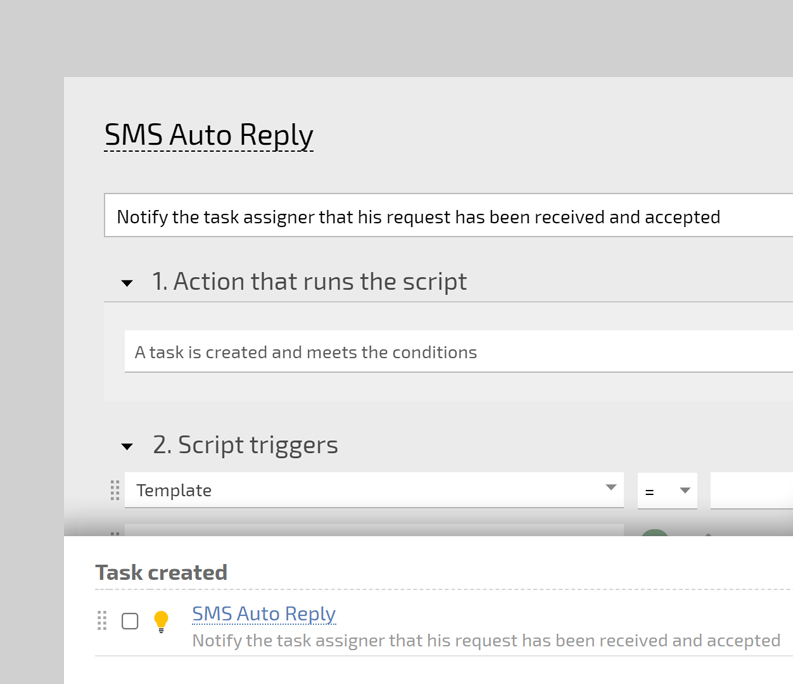
Task: Click the arrow next to the '=' operator
Action: pos(685,491)
